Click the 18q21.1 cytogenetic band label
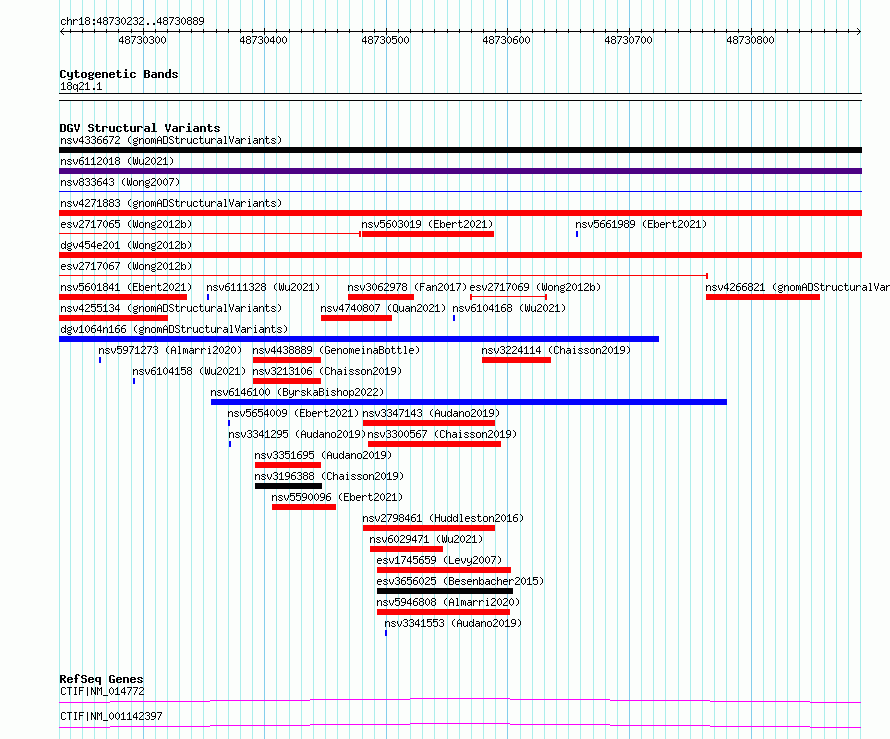 [x=81, y=86]
